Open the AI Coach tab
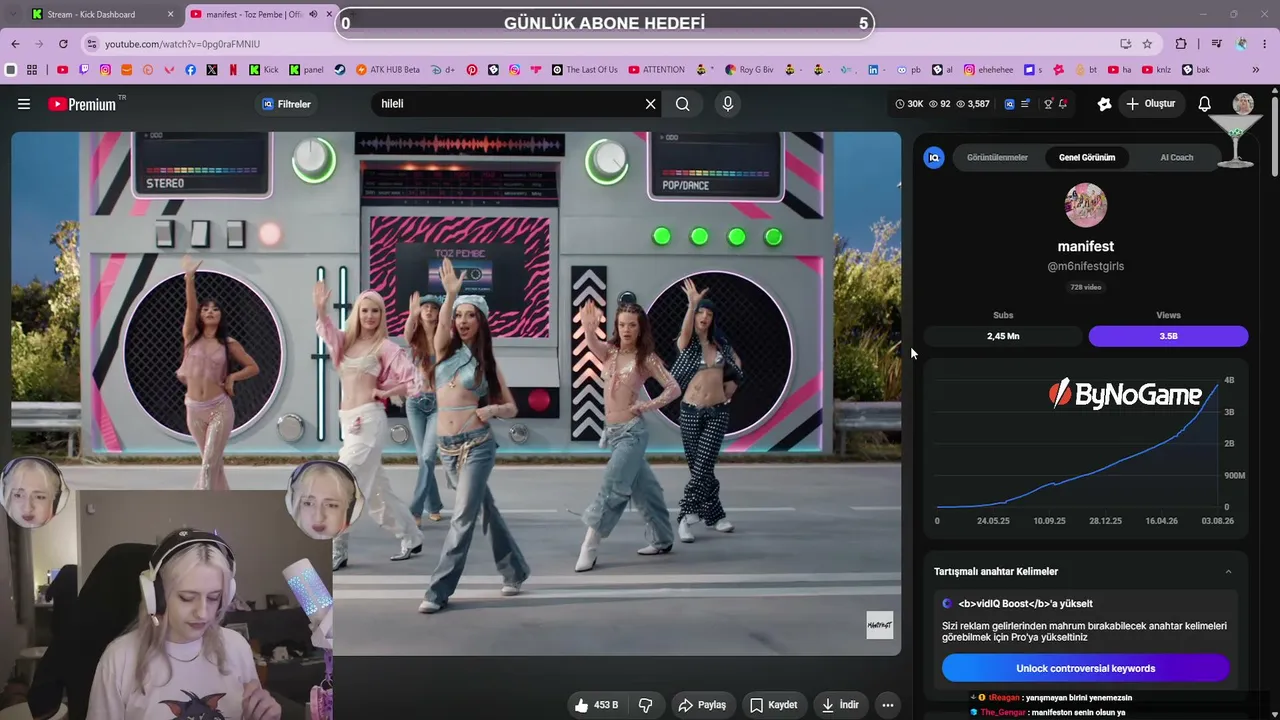This screenshot has width=1280, height=720. point(1177,157)
